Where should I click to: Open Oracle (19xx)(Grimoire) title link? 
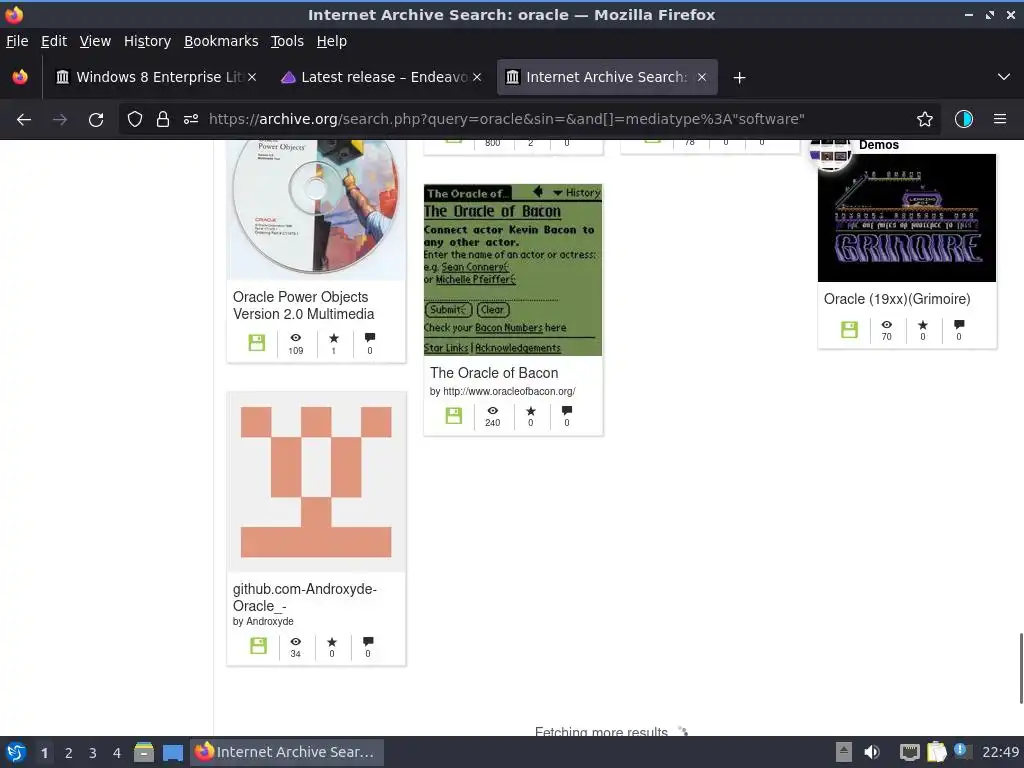coord(897,299)
